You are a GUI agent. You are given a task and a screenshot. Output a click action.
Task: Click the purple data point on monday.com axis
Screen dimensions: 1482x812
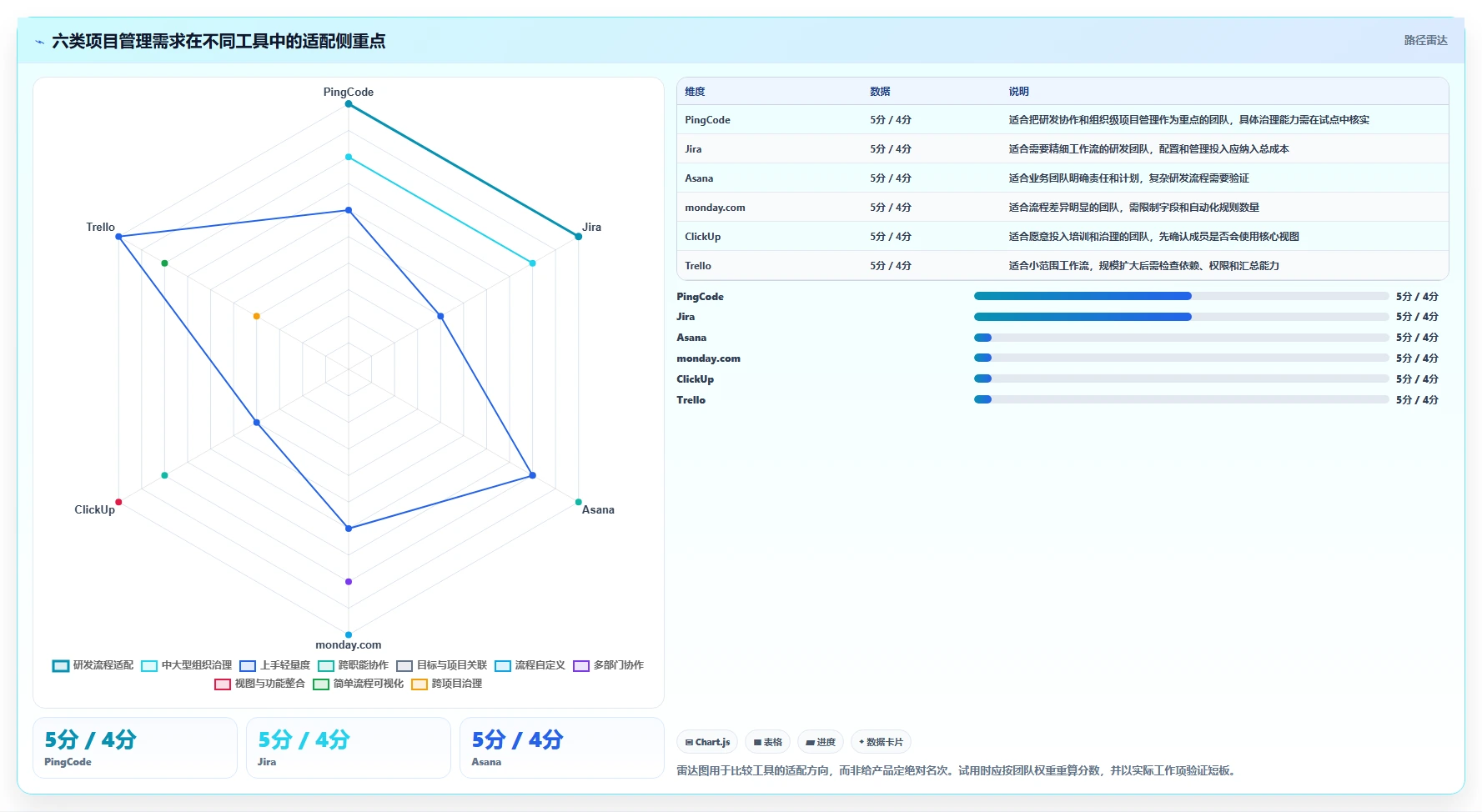349,581
